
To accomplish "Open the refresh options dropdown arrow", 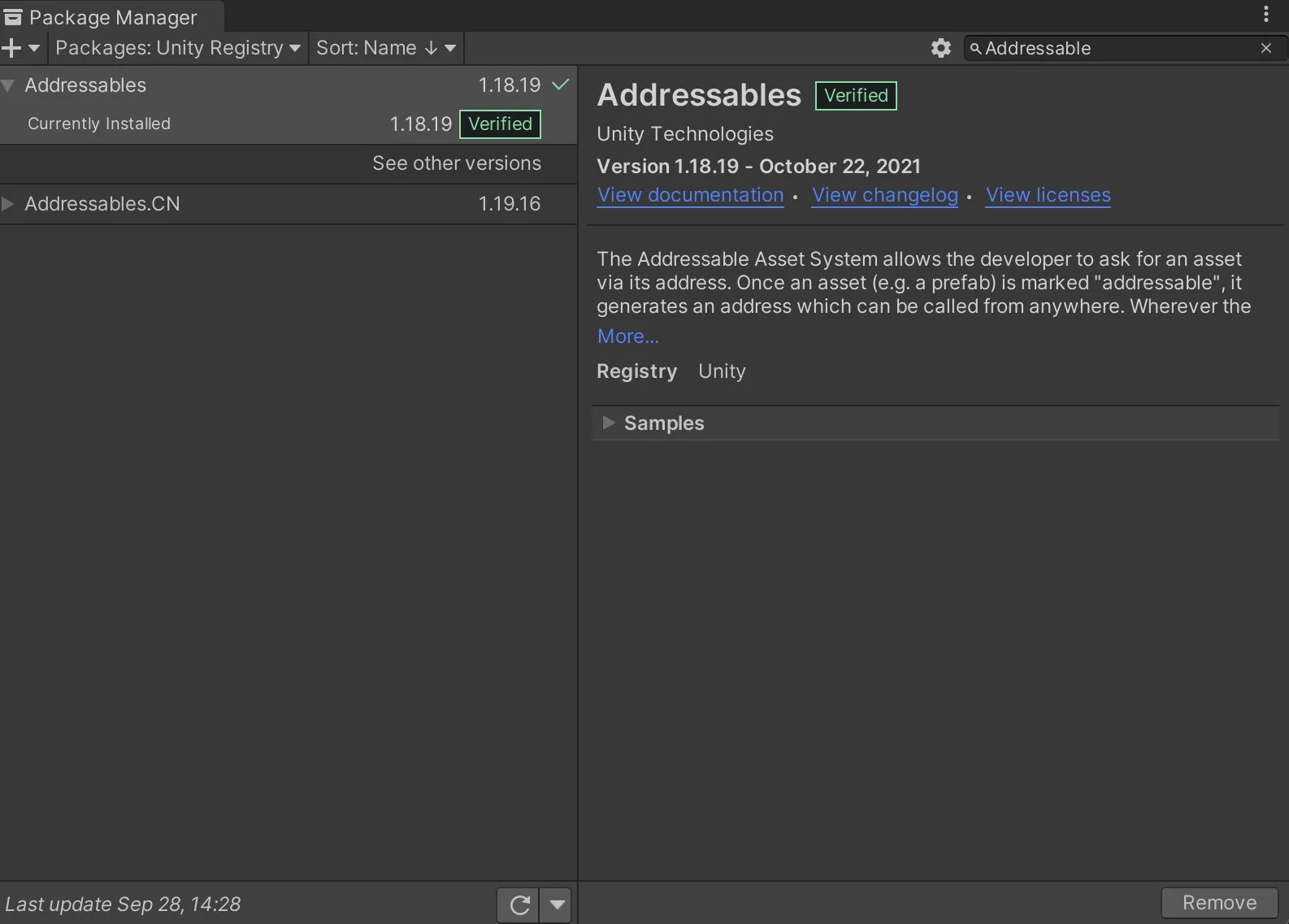I will click(557, 904).
